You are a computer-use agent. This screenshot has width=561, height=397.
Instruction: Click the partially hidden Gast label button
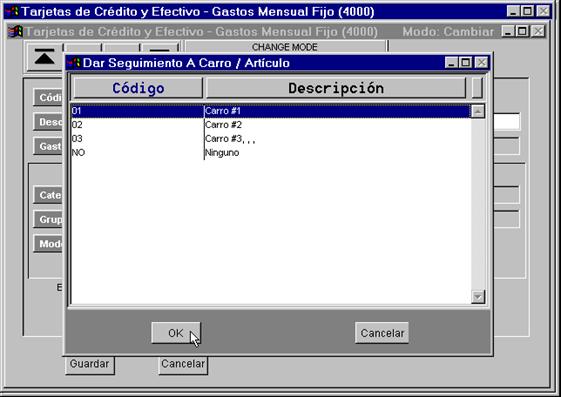click(x=48, y=146)
